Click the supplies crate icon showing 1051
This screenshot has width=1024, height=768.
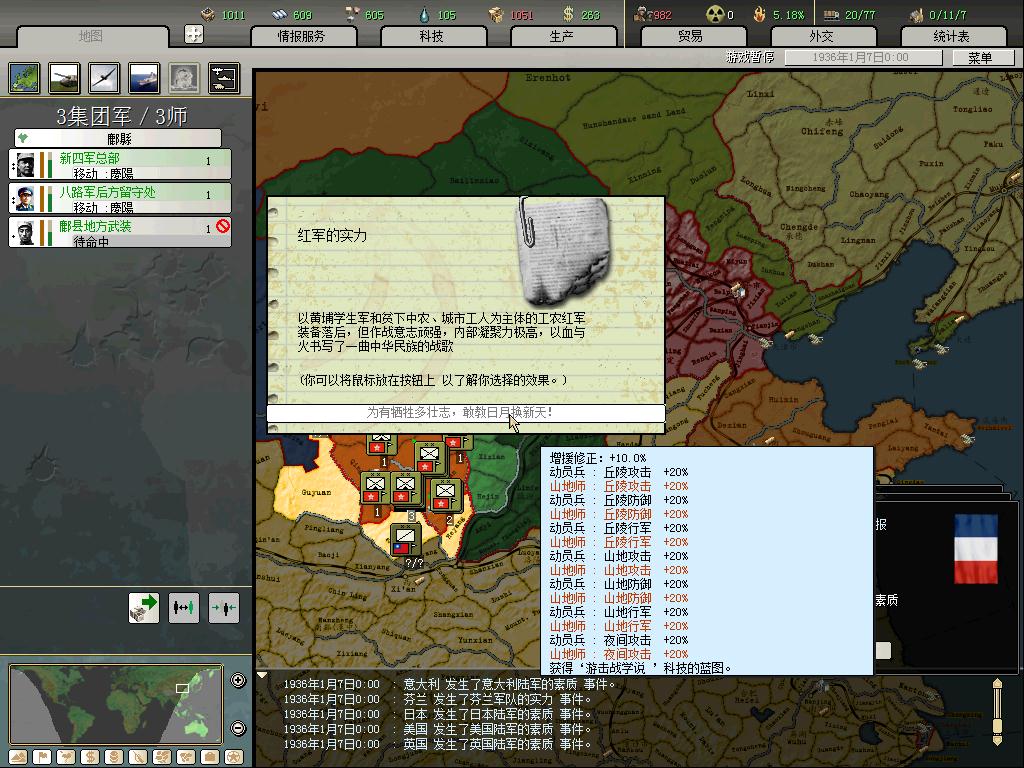click(497, 14)
